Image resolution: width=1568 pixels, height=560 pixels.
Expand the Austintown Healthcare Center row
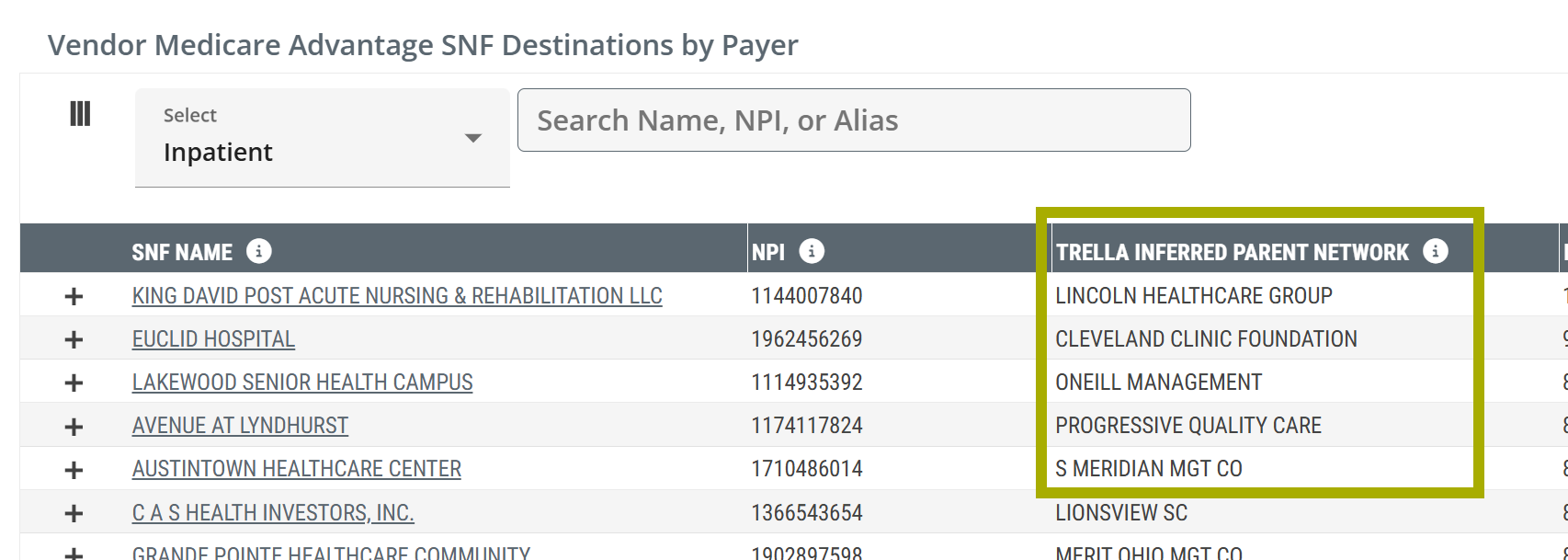tap(74, 470)
